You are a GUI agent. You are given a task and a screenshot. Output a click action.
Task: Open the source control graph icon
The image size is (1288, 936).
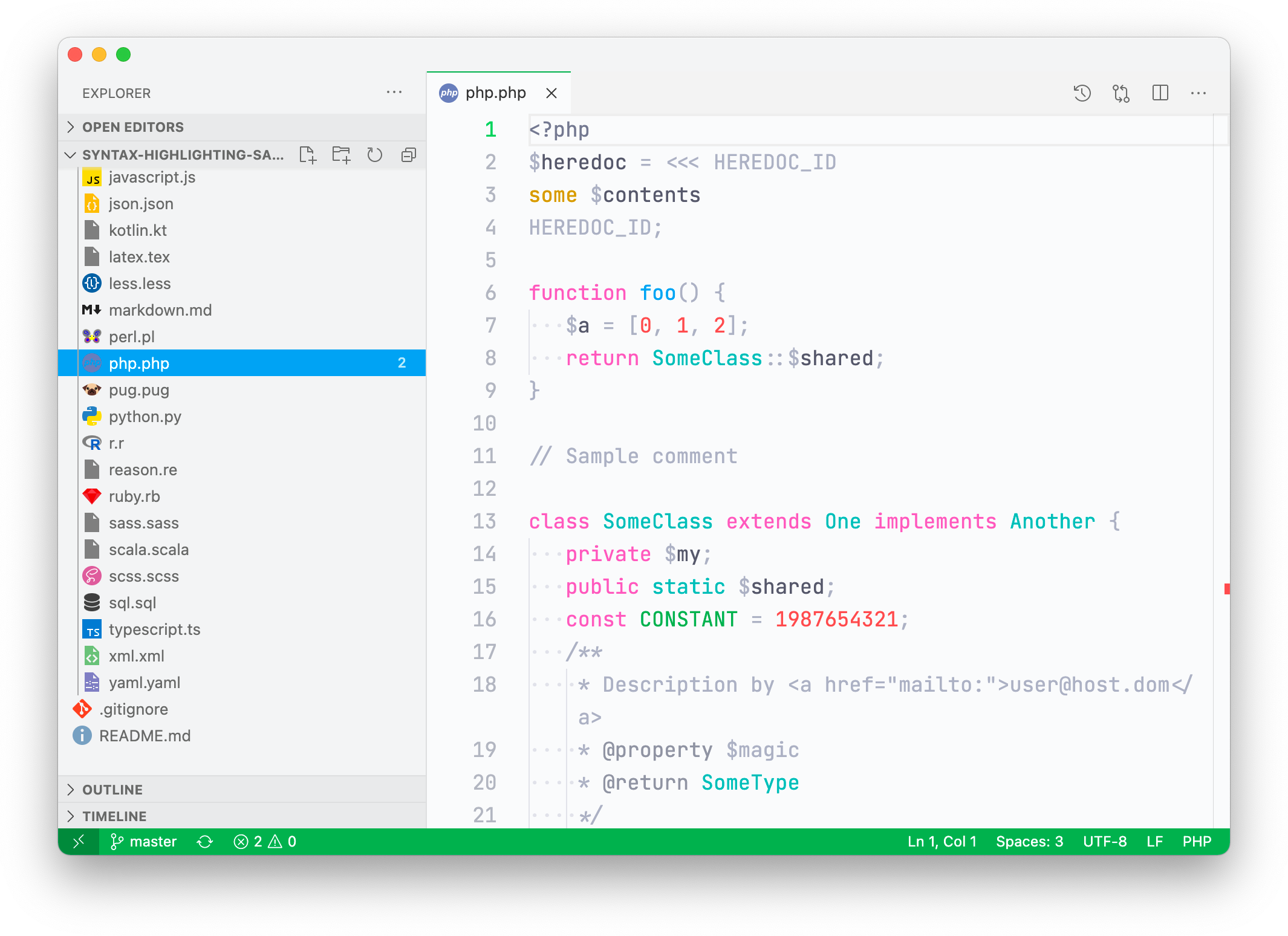point(1120,93)
